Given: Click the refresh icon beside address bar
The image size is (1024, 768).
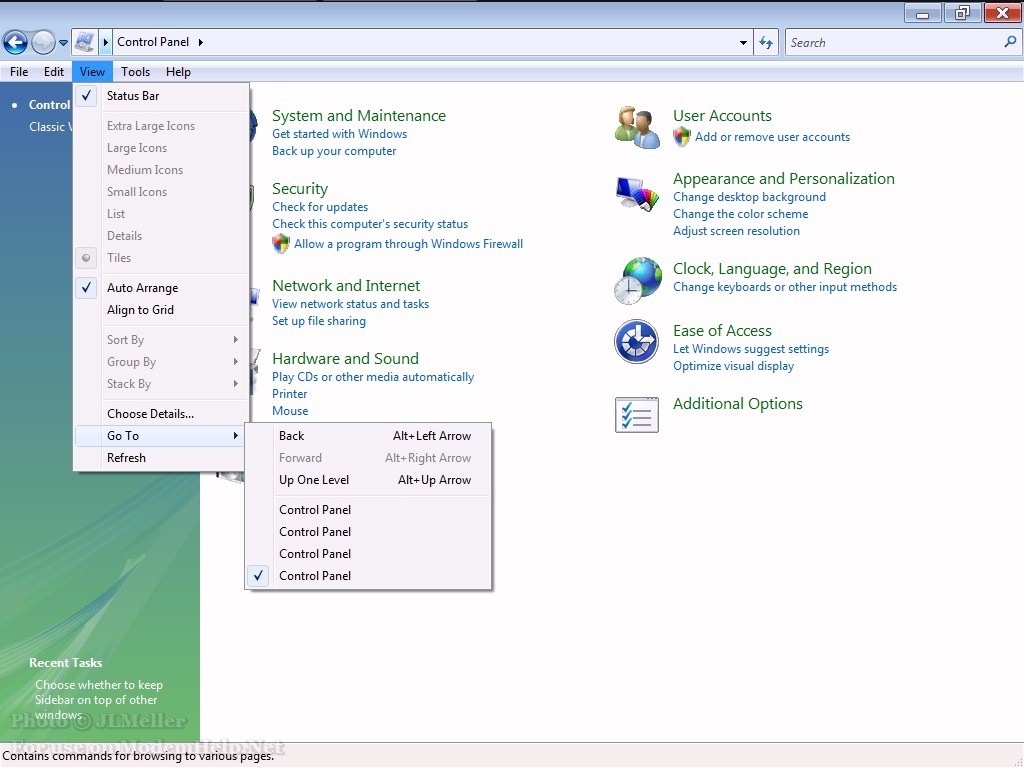Looking at the screenshot, I should point(766,42).
